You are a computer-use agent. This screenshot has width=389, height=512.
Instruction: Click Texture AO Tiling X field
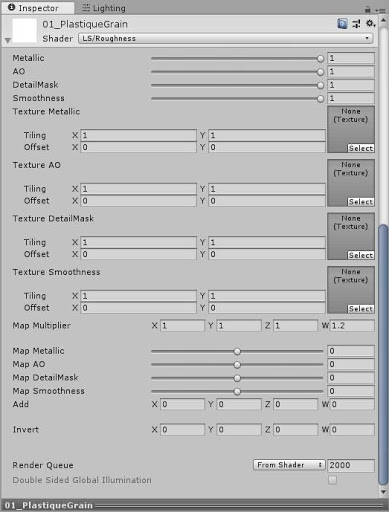coord(138,189)
